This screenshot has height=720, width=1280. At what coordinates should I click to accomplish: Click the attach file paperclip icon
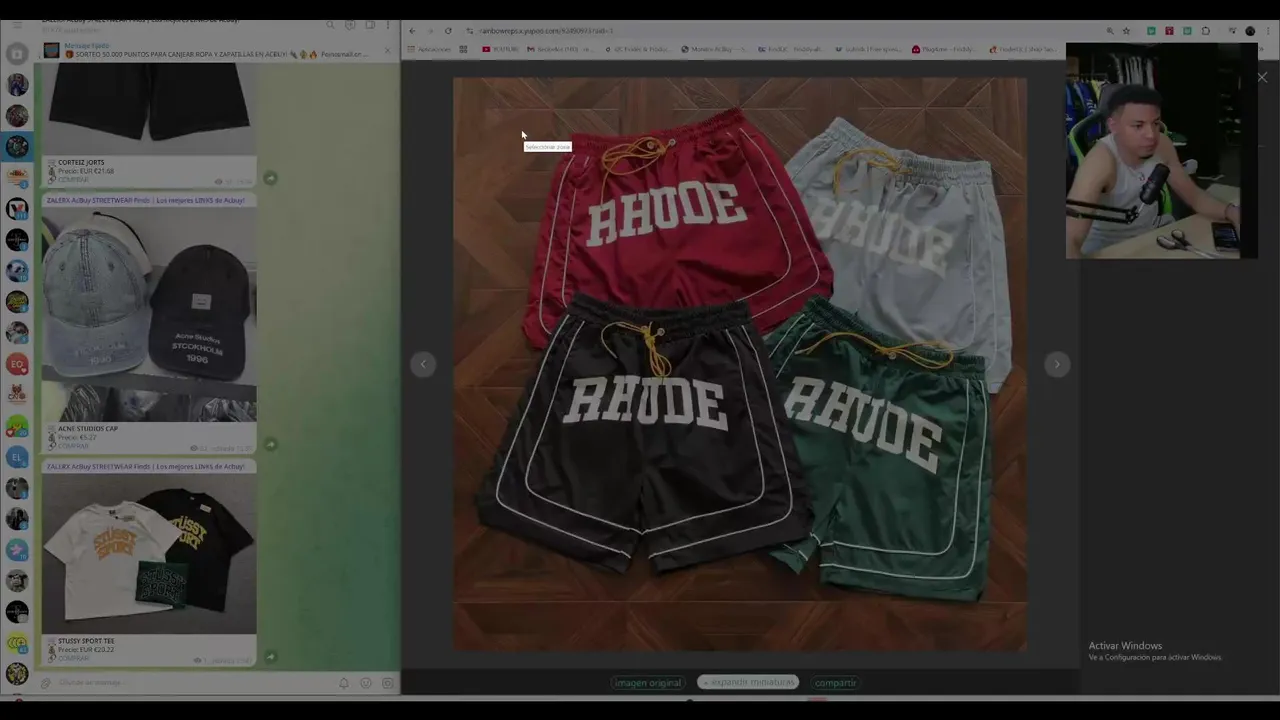[x=46, y=683]
